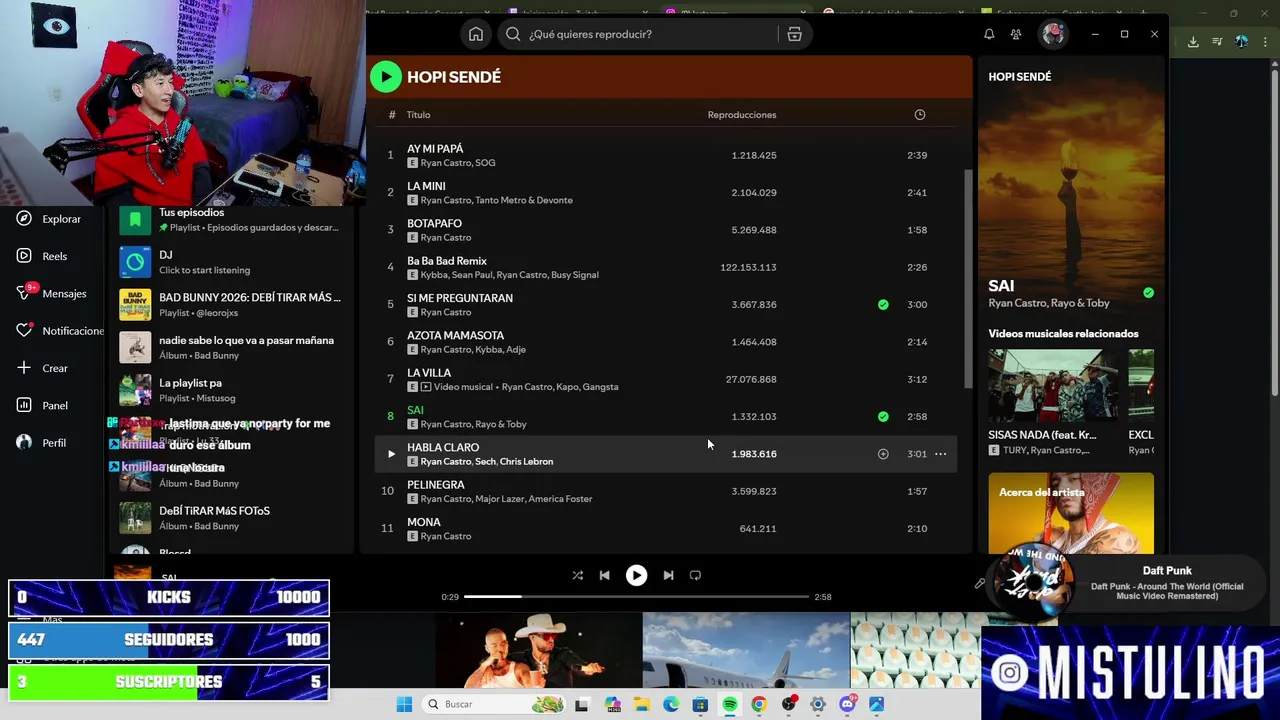Image resolution: width=1280 pixels, height=720 pixels.
Task: Play the HOPI SENDÉ album
Action: (386, 76)
